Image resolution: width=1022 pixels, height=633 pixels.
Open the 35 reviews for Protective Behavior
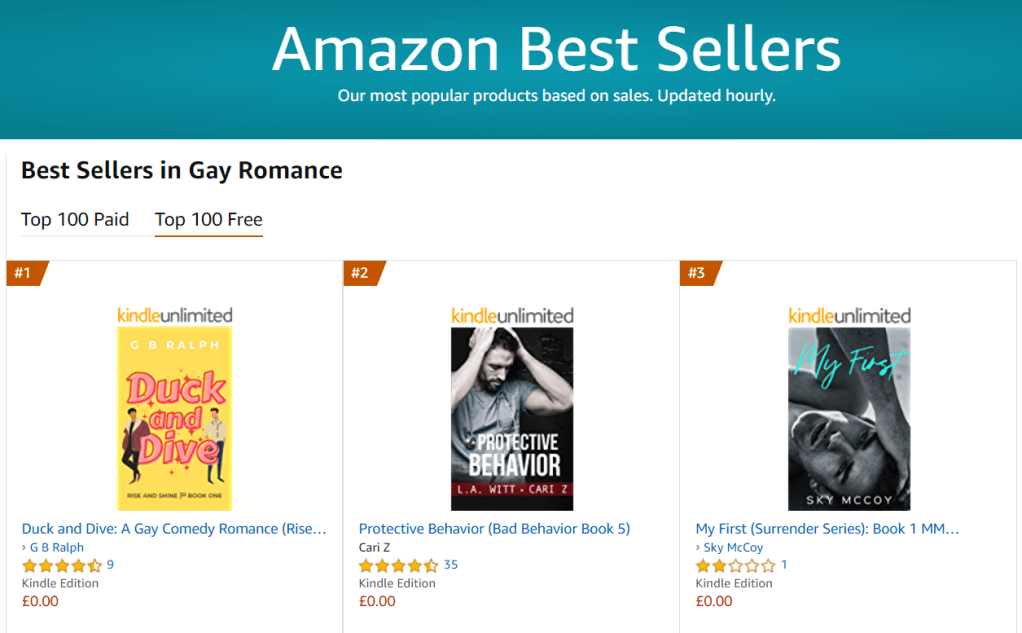click(x=451, y=565)
